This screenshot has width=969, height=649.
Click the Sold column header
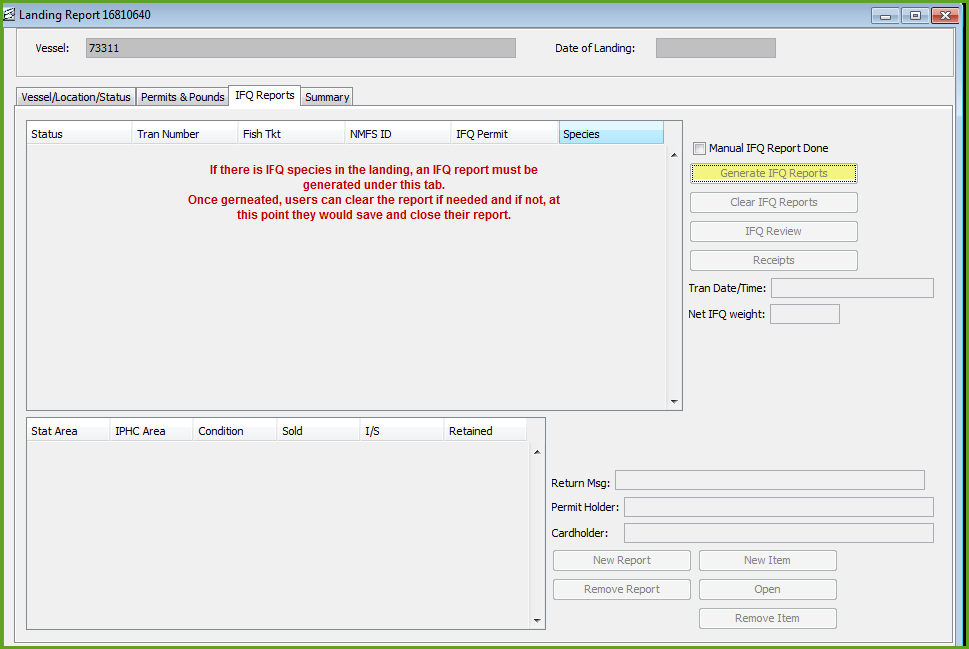pos(318,431)
